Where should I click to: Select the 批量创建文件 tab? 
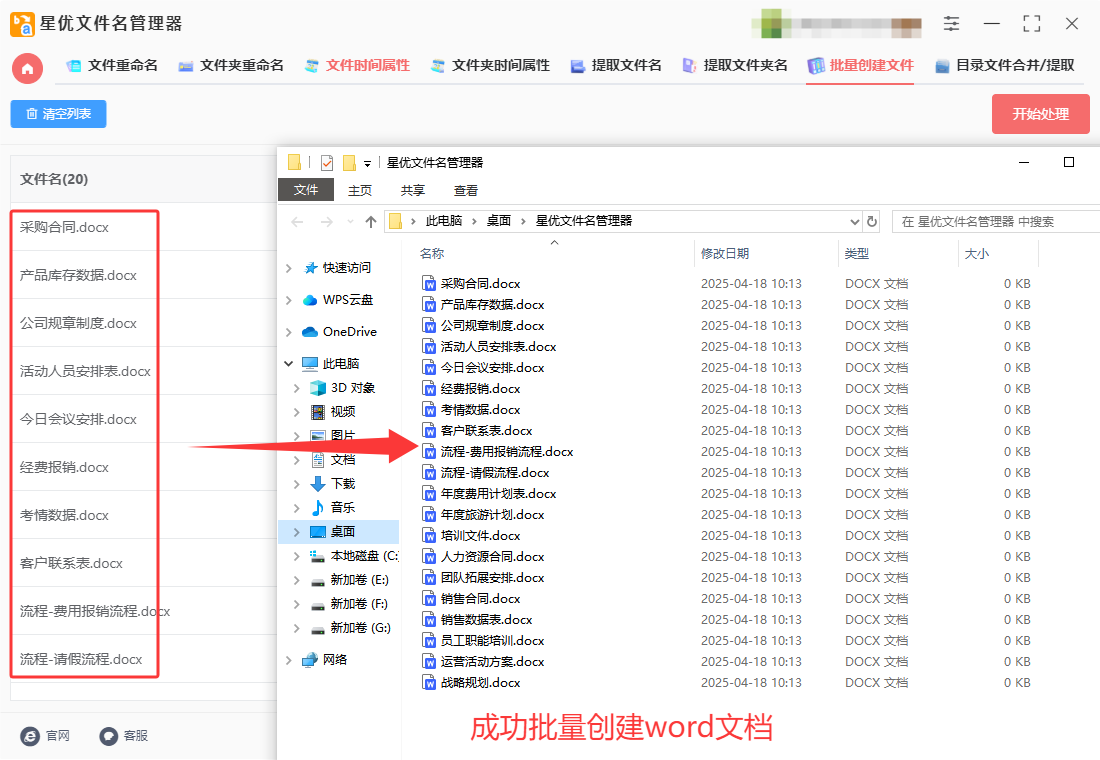point(860,66)
